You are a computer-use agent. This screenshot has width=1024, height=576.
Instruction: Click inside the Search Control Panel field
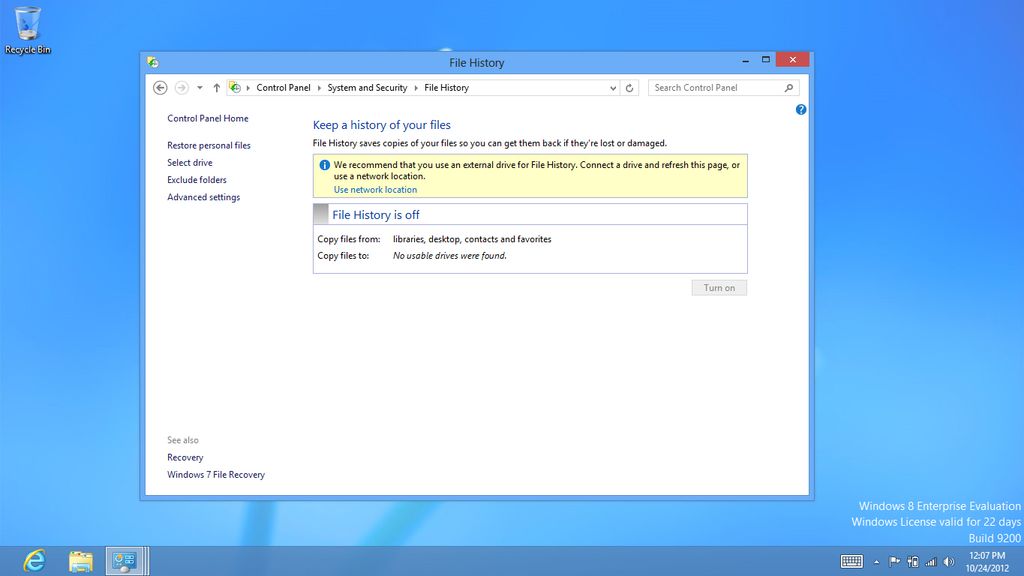tap(715, 87)
